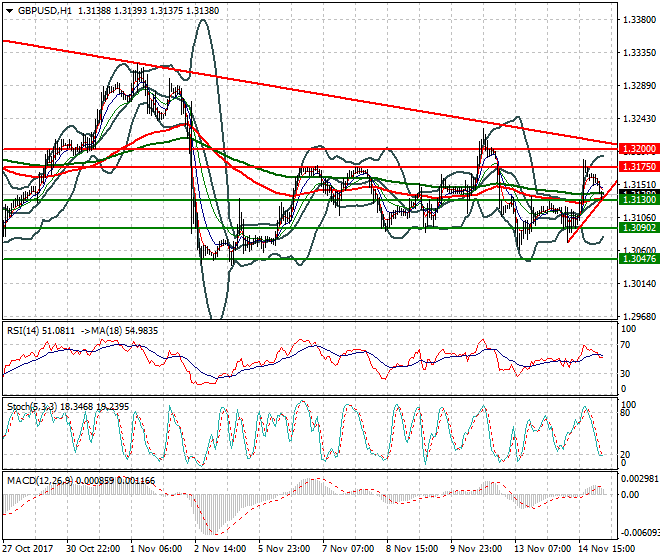660x560 pixels.
Task: Click the 1.32890 price scale value
Action: tap(639, 86)
